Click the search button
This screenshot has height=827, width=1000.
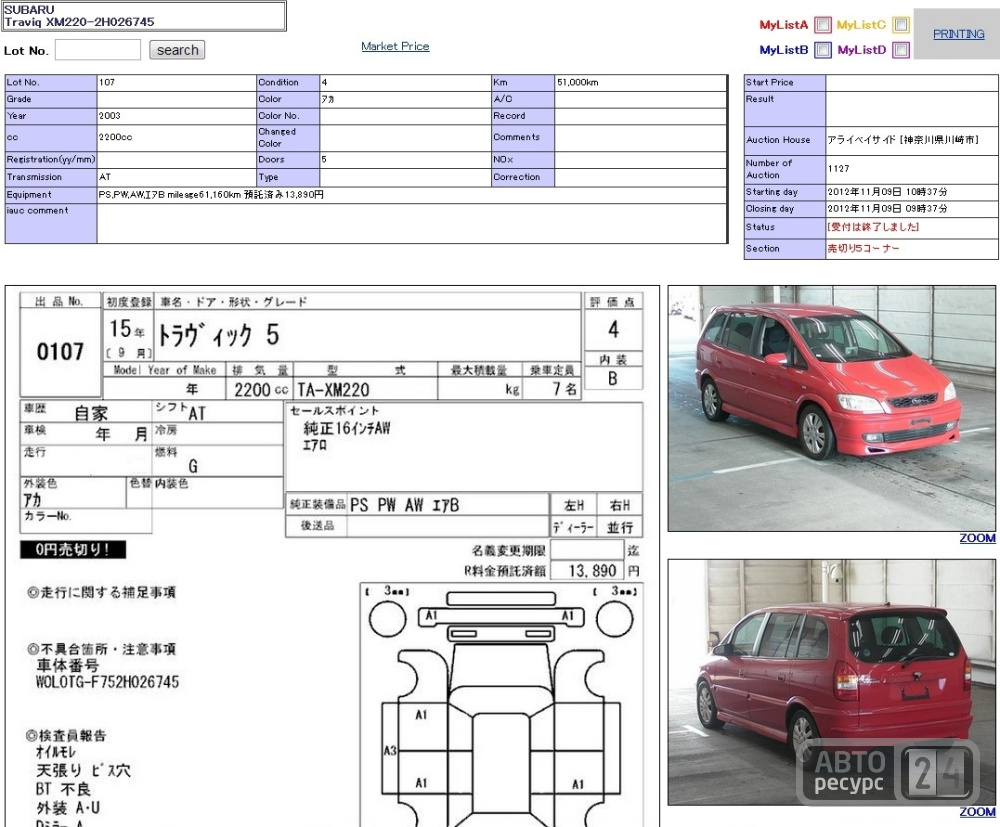coord(177,50)
